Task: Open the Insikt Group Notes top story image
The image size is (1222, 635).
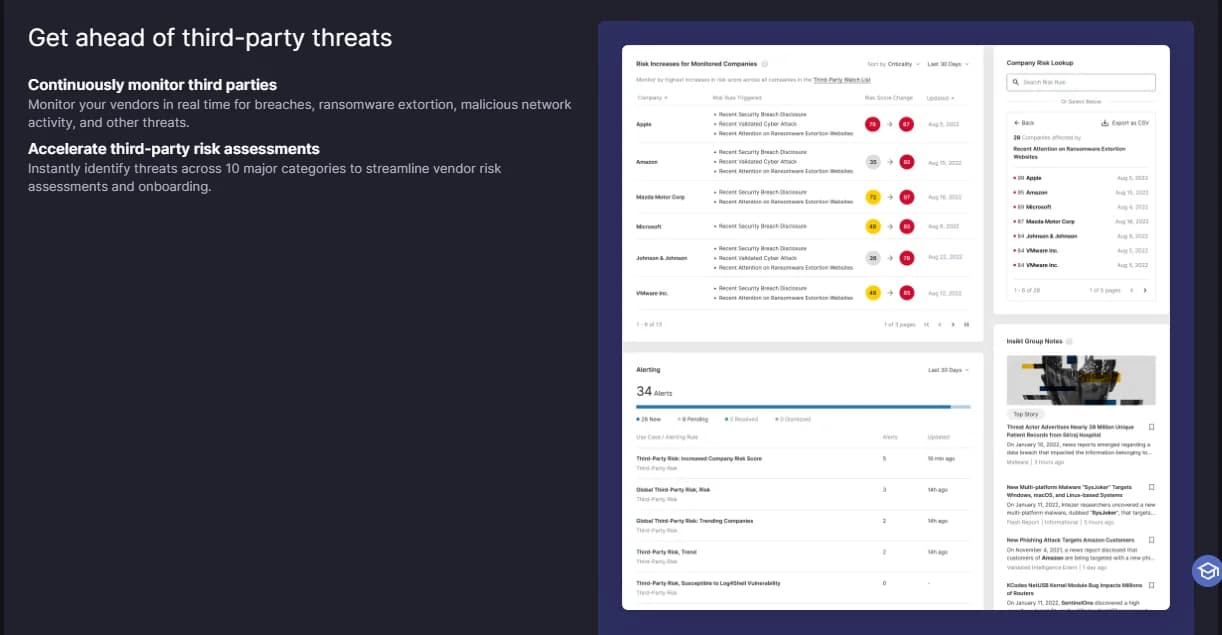Action: [1081, 380]
